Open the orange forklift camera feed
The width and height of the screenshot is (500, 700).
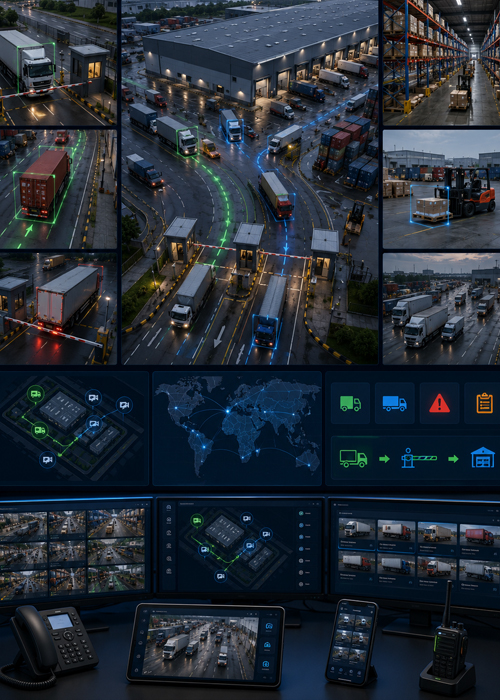pos(442,189)
